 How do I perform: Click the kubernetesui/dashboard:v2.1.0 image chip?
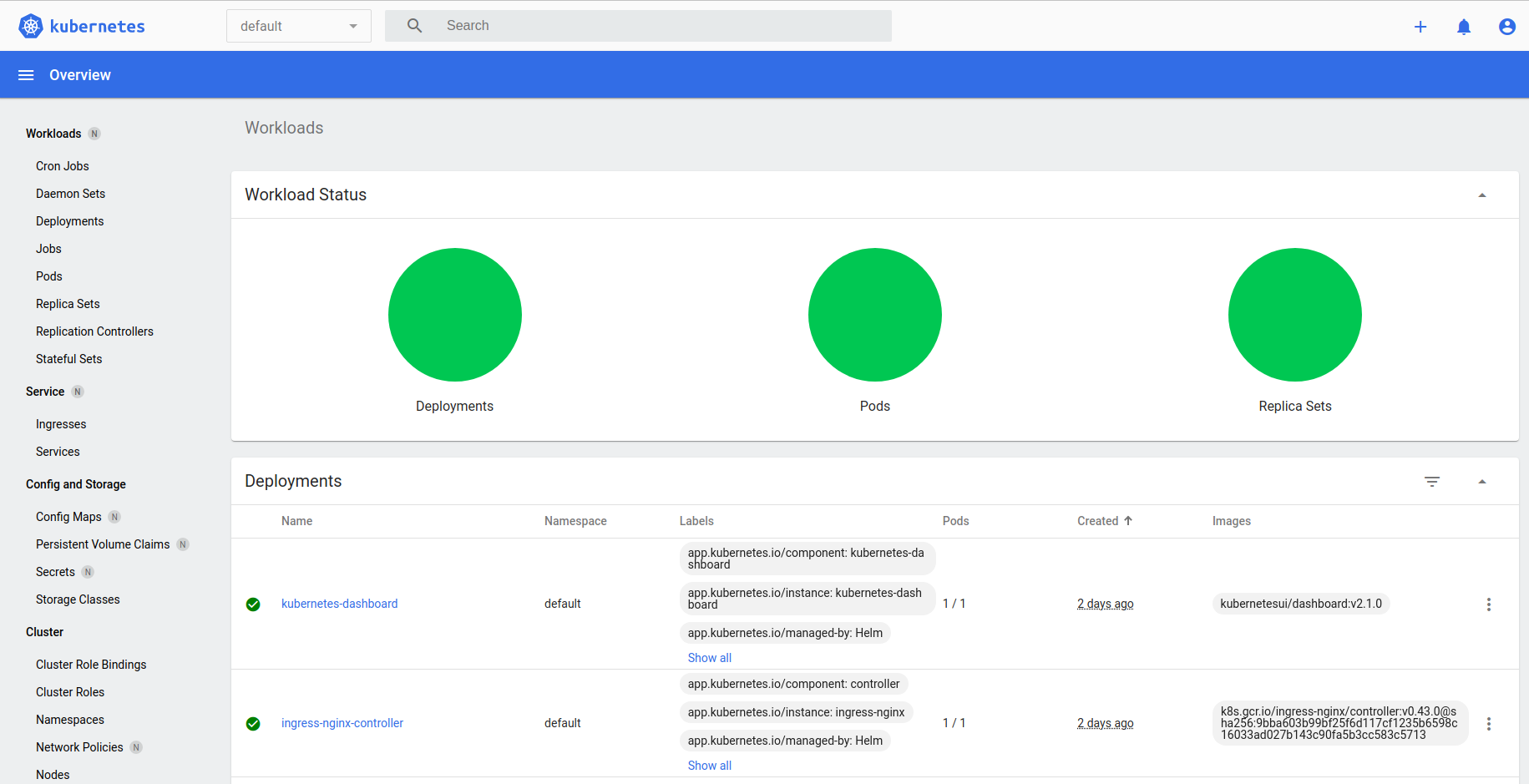(x=1301, y=604)
